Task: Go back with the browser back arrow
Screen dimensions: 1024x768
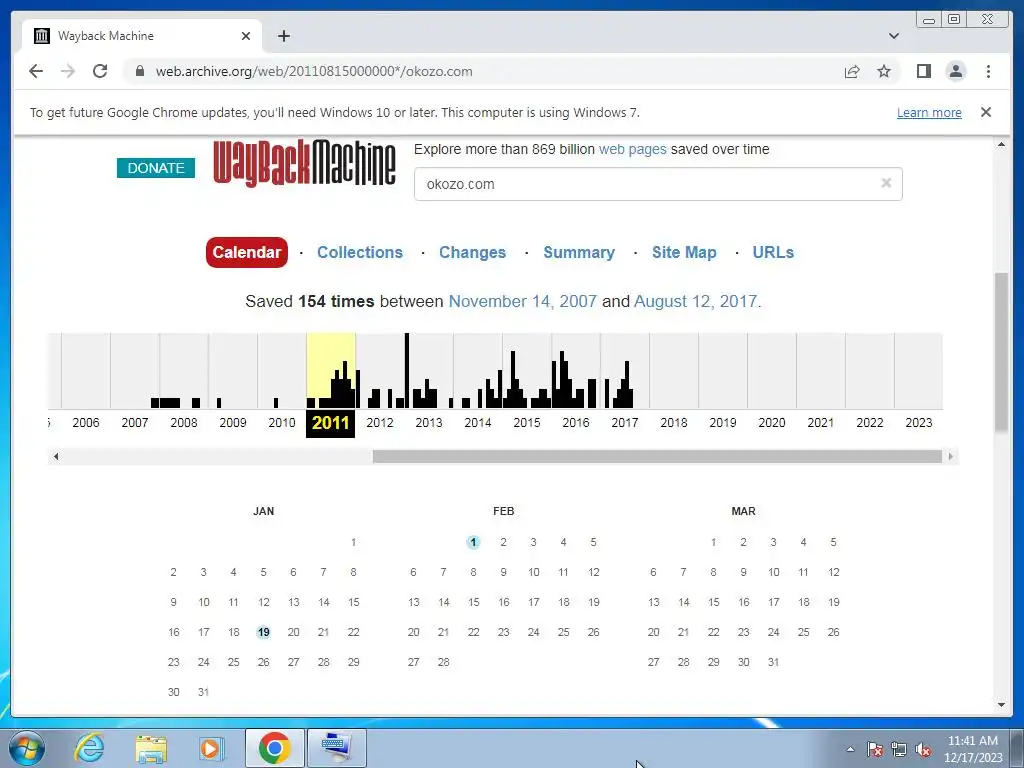Action: [x=36, y=71]
